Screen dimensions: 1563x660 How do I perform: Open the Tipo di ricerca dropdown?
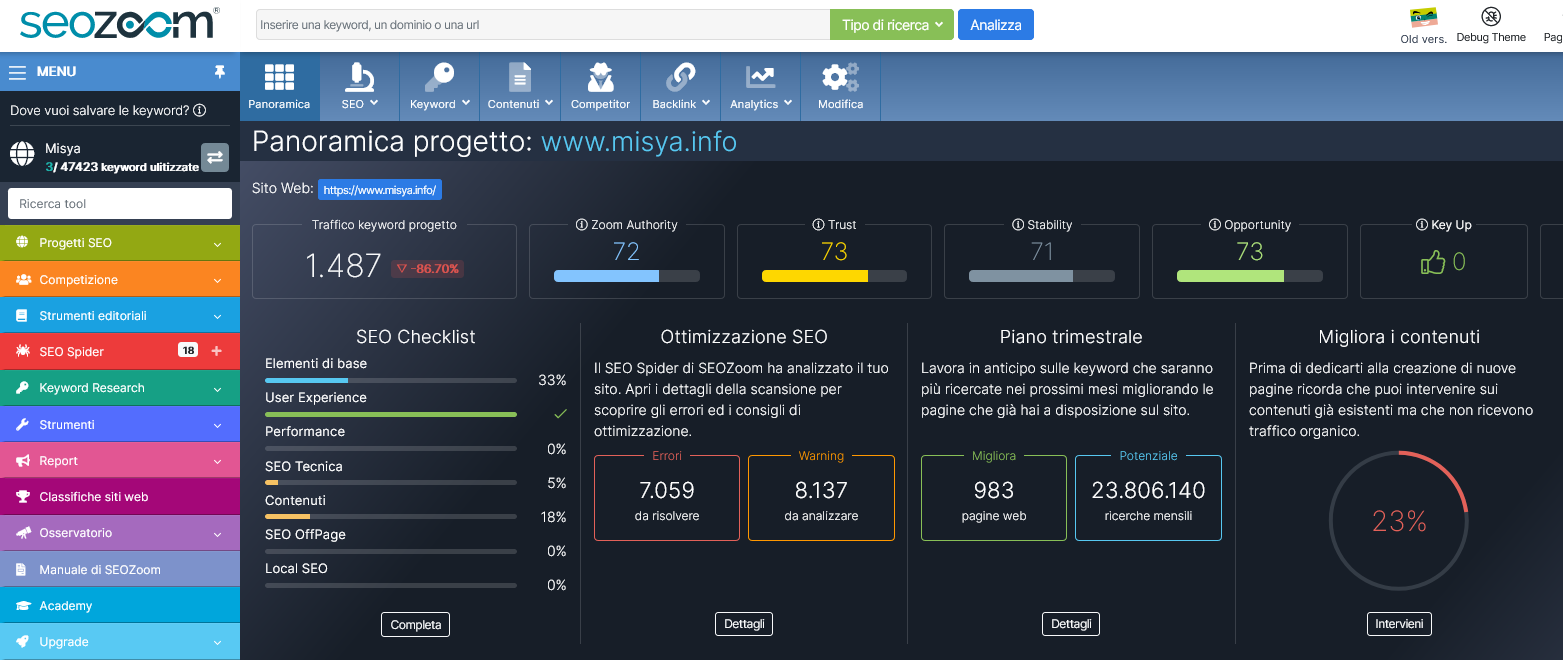pos(892,25)
